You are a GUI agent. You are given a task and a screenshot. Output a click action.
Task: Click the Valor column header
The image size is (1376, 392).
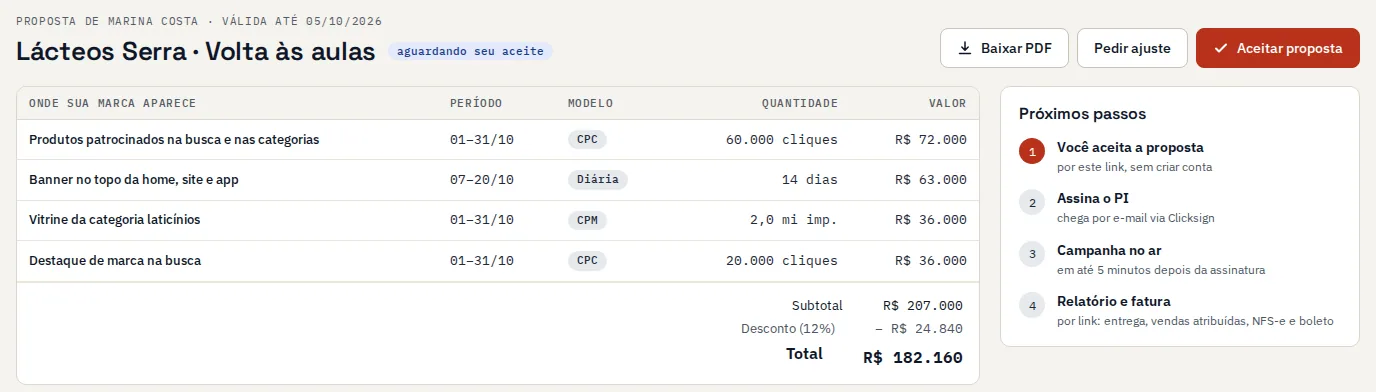948,103
